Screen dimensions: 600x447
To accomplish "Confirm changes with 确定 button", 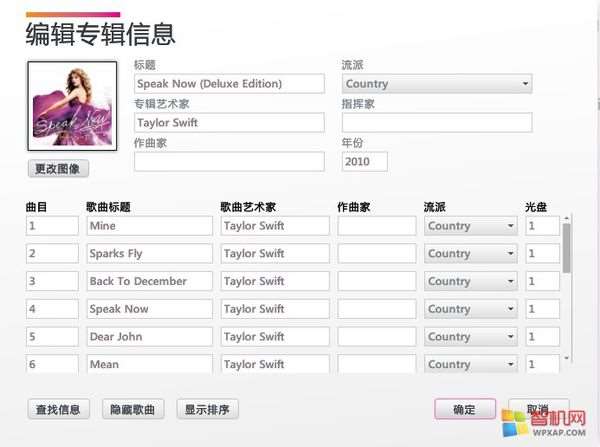I will pos(465,409).
